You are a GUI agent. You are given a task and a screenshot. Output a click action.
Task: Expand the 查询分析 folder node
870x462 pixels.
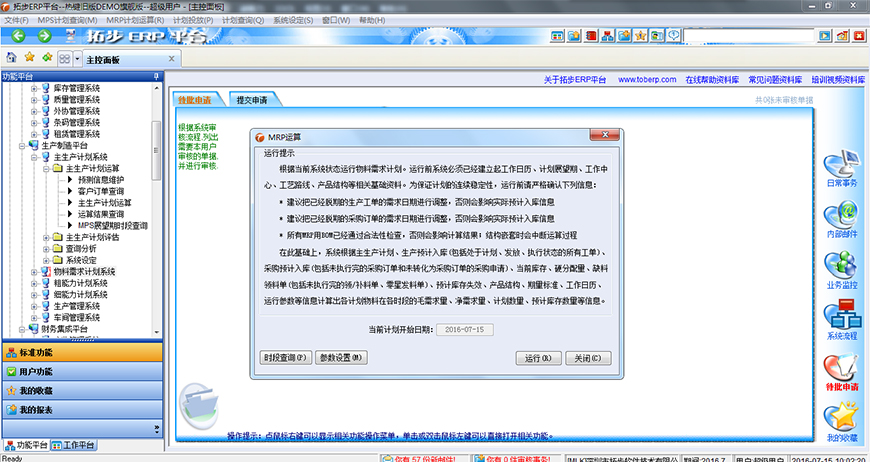(45, 248)
